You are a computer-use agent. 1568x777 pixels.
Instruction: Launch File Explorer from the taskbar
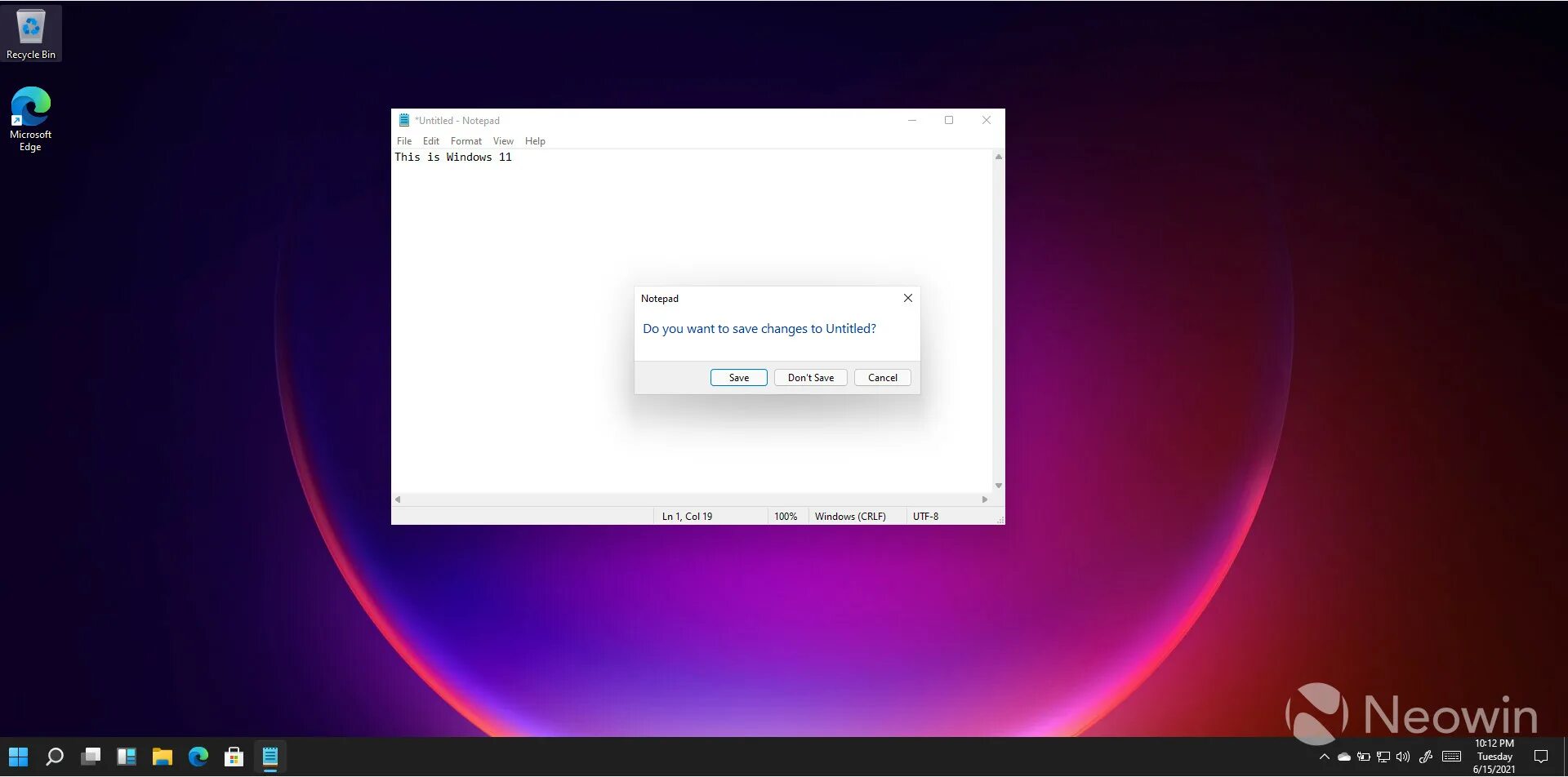(x=163, y=757)
